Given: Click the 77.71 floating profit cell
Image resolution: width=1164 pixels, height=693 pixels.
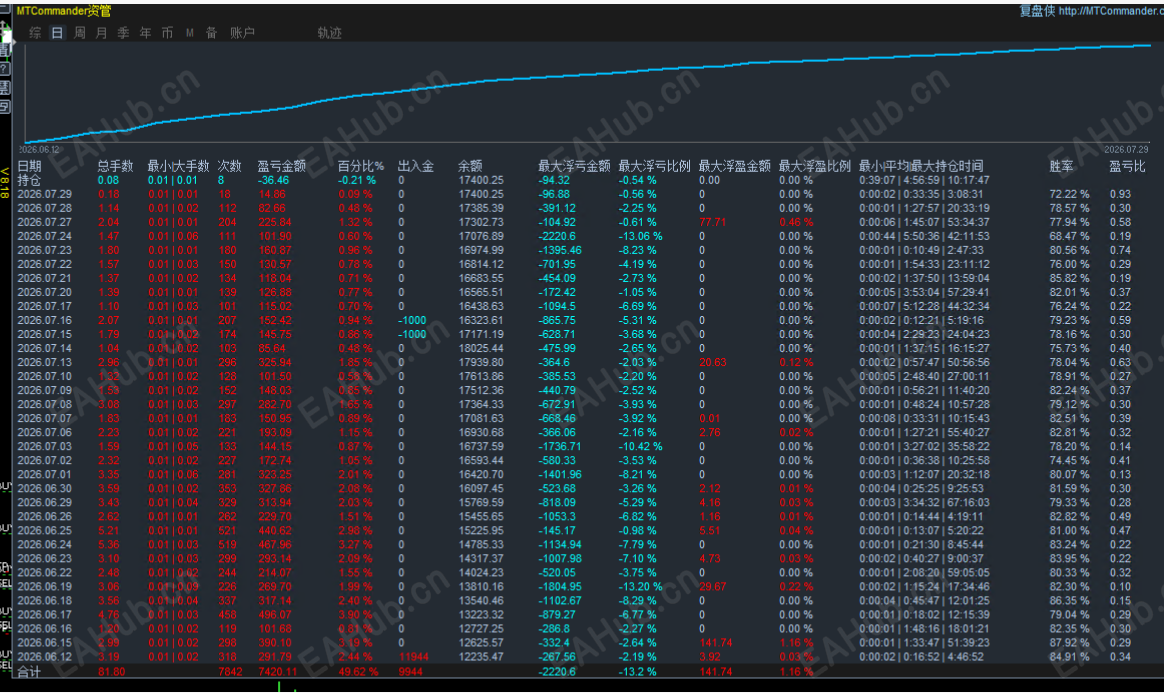Looking at the screenshot, I should [713, 222].
